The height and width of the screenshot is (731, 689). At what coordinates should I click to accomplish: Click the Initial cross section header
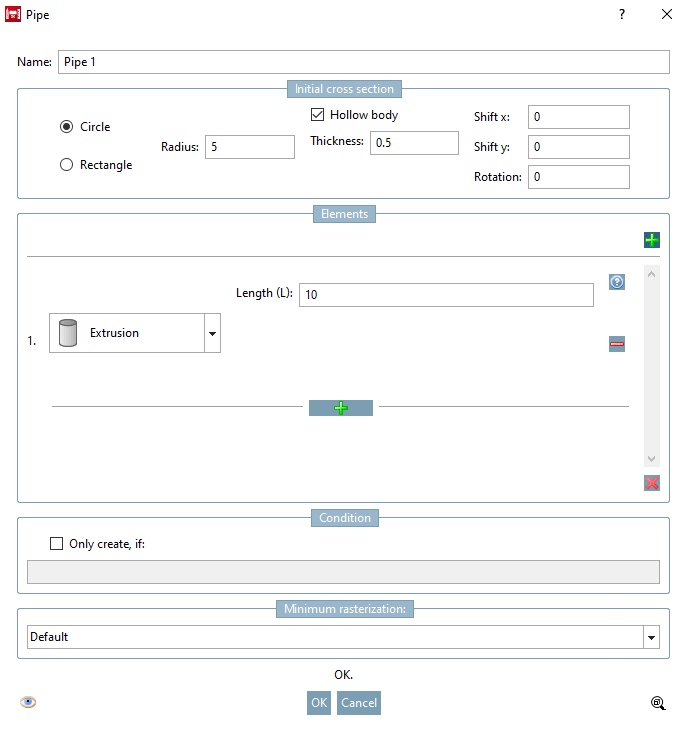pos(344,89)
